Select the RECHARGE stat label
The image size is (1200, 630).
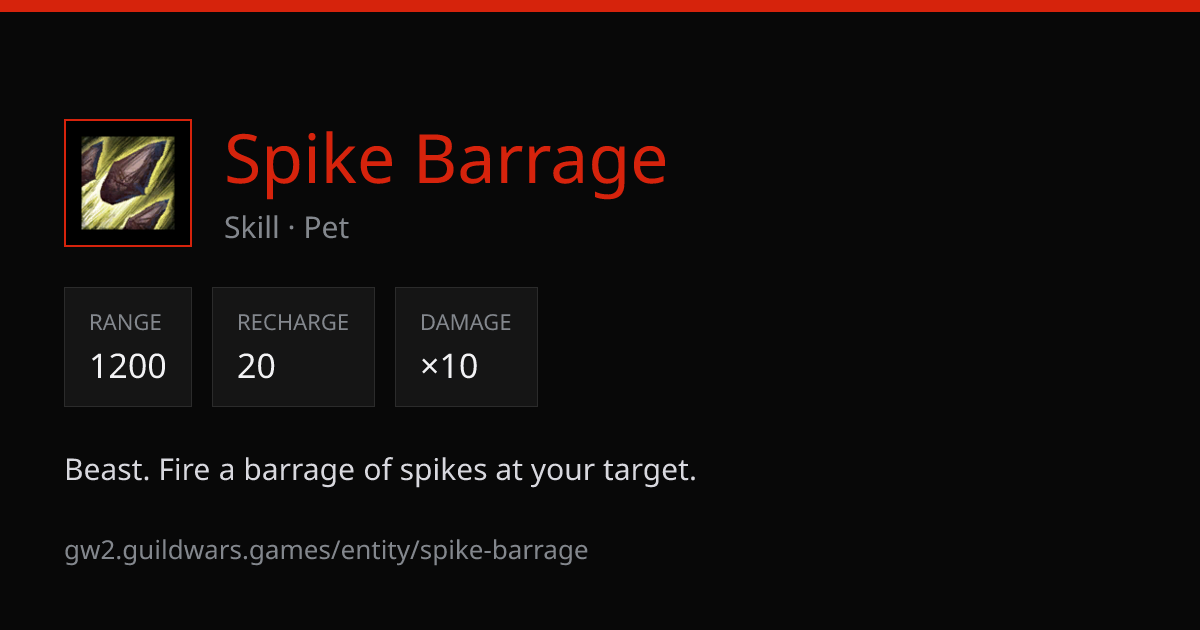pyautogui.click(x=293, y=323)
